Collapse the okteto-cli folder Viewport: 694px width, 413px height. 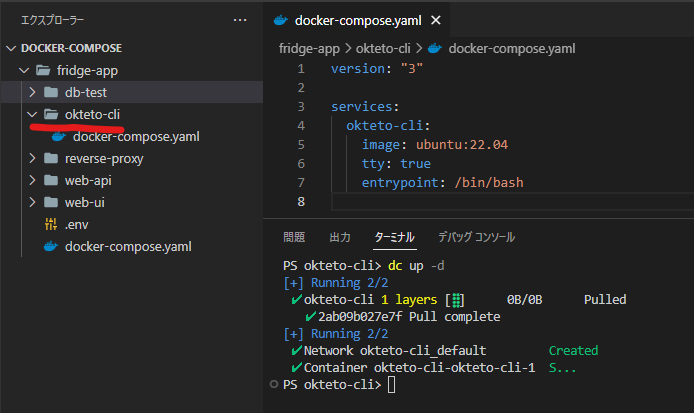(x=31, y=114)
